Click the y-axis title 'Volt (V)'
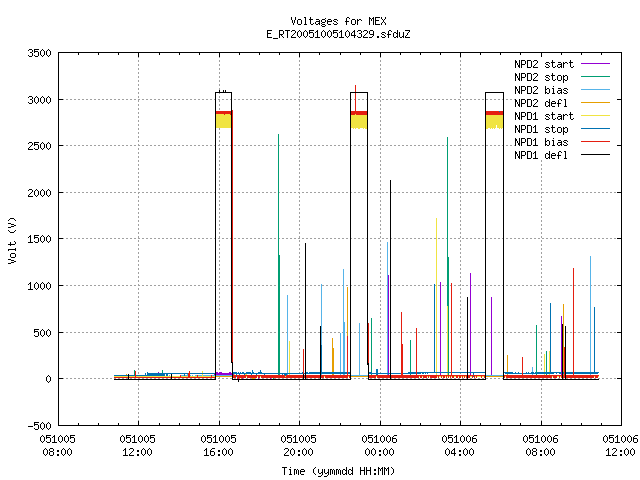Screen dimensions: 640x480 [x=12, y=241]
